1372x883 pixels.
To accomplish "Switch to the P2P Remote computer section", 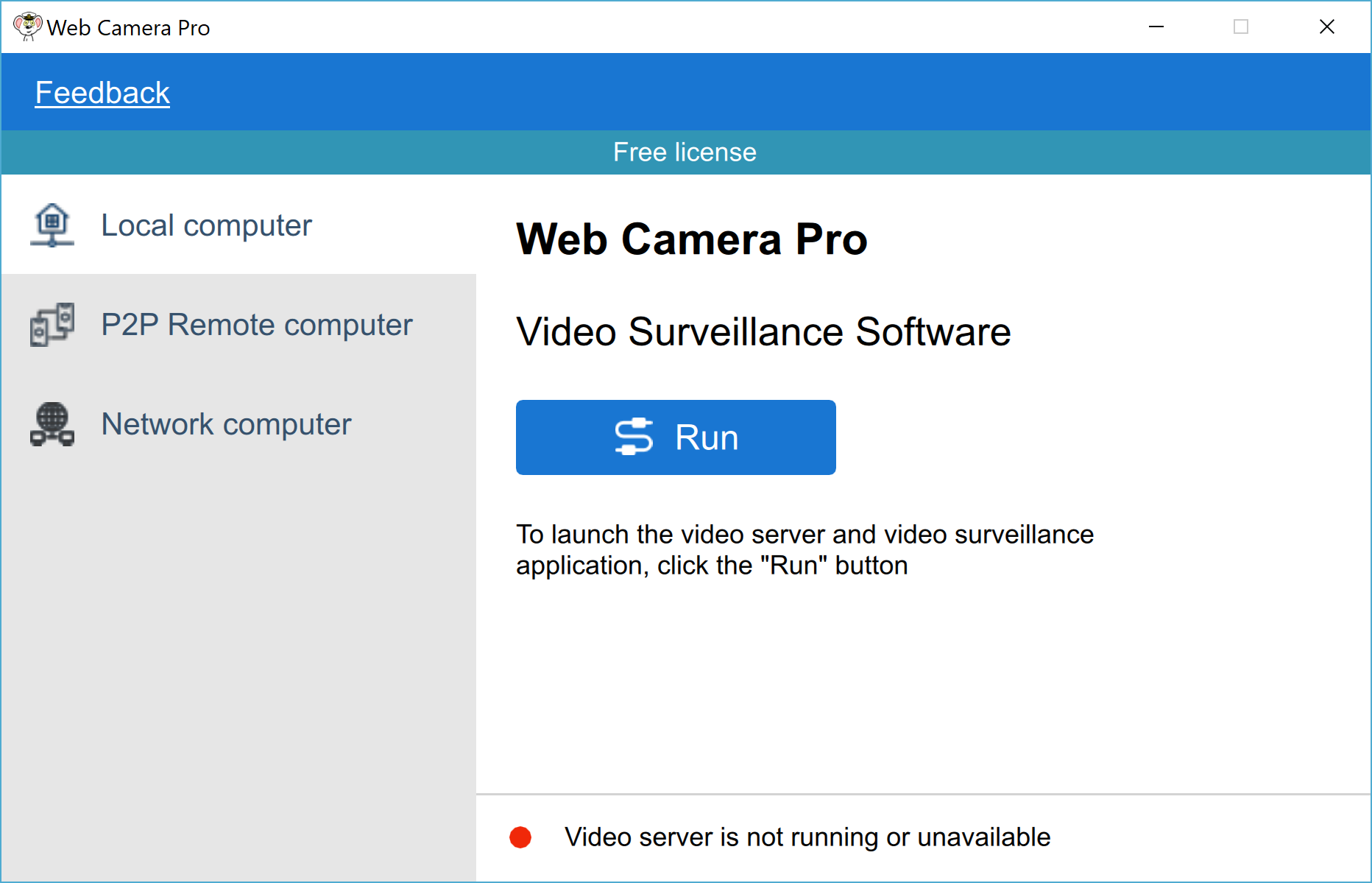I will (x=257, y=324).
